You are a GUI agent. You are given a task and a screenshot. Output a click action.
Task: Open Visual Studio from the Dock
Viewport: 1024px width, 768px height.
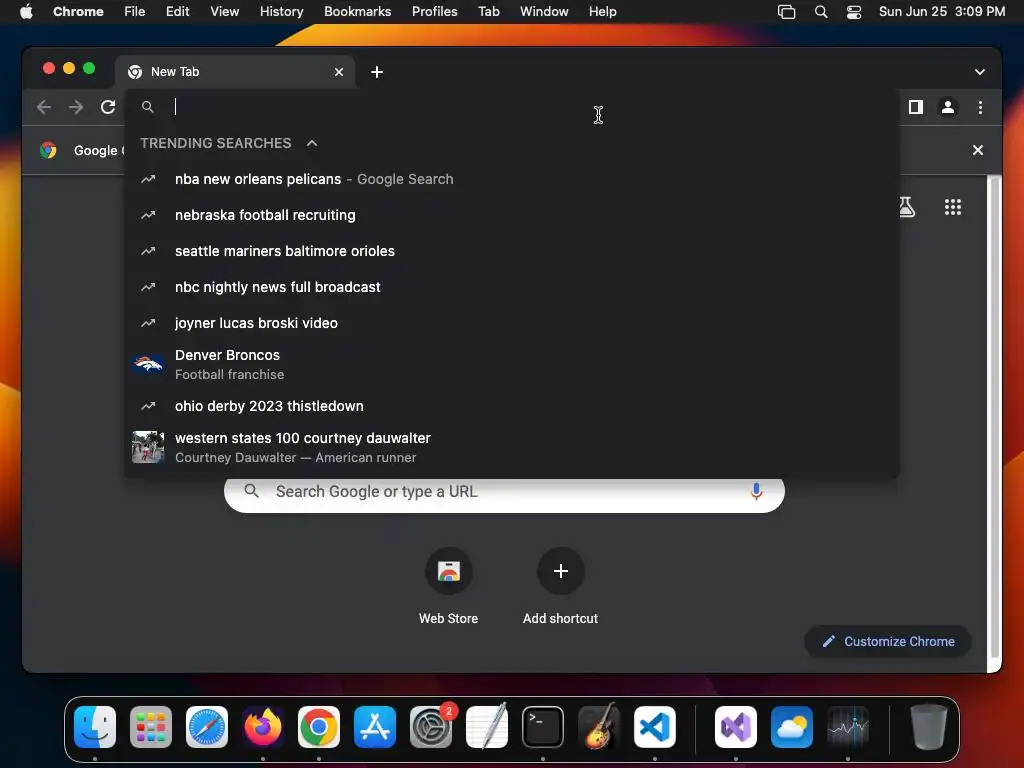coord(736,726)
